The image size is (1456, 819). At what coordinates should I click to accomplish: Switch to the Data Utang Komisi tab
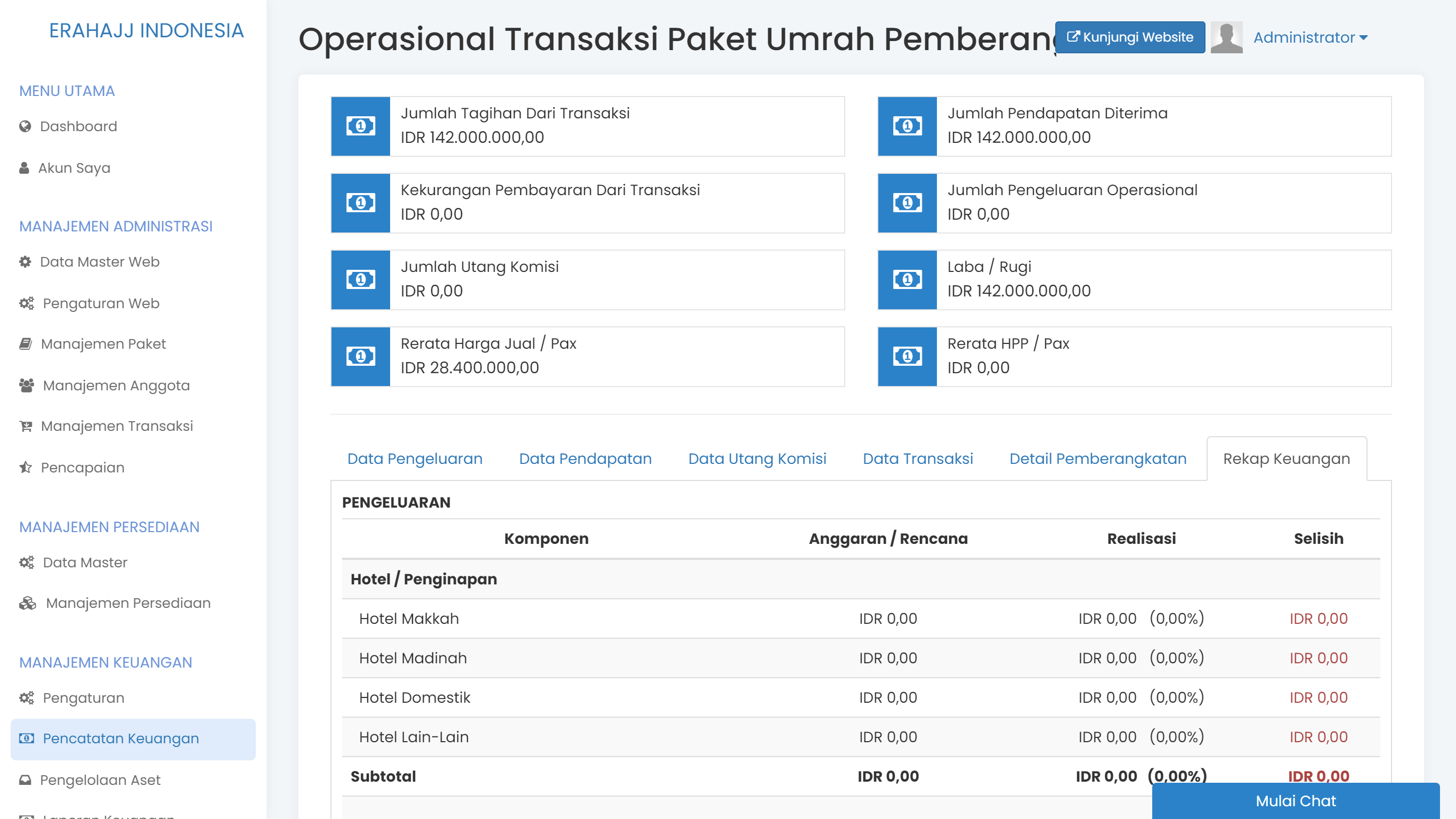(757, 459)
